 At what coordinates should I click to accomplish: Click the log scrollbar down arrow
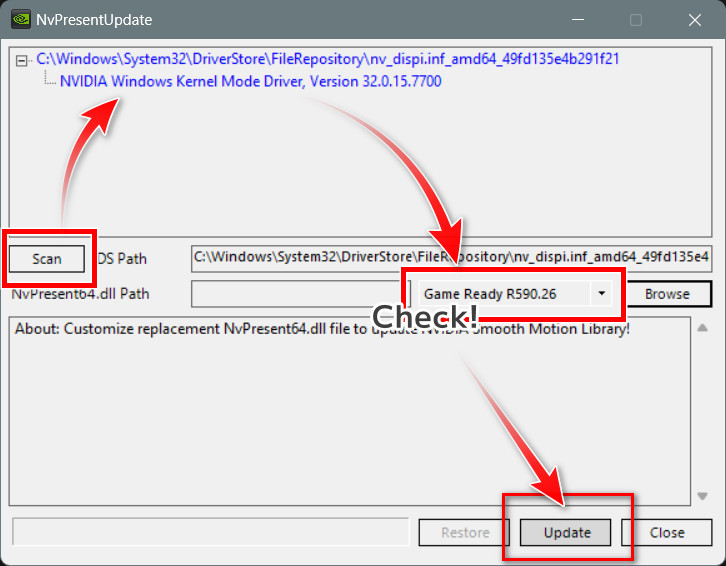tap(702, 496)
